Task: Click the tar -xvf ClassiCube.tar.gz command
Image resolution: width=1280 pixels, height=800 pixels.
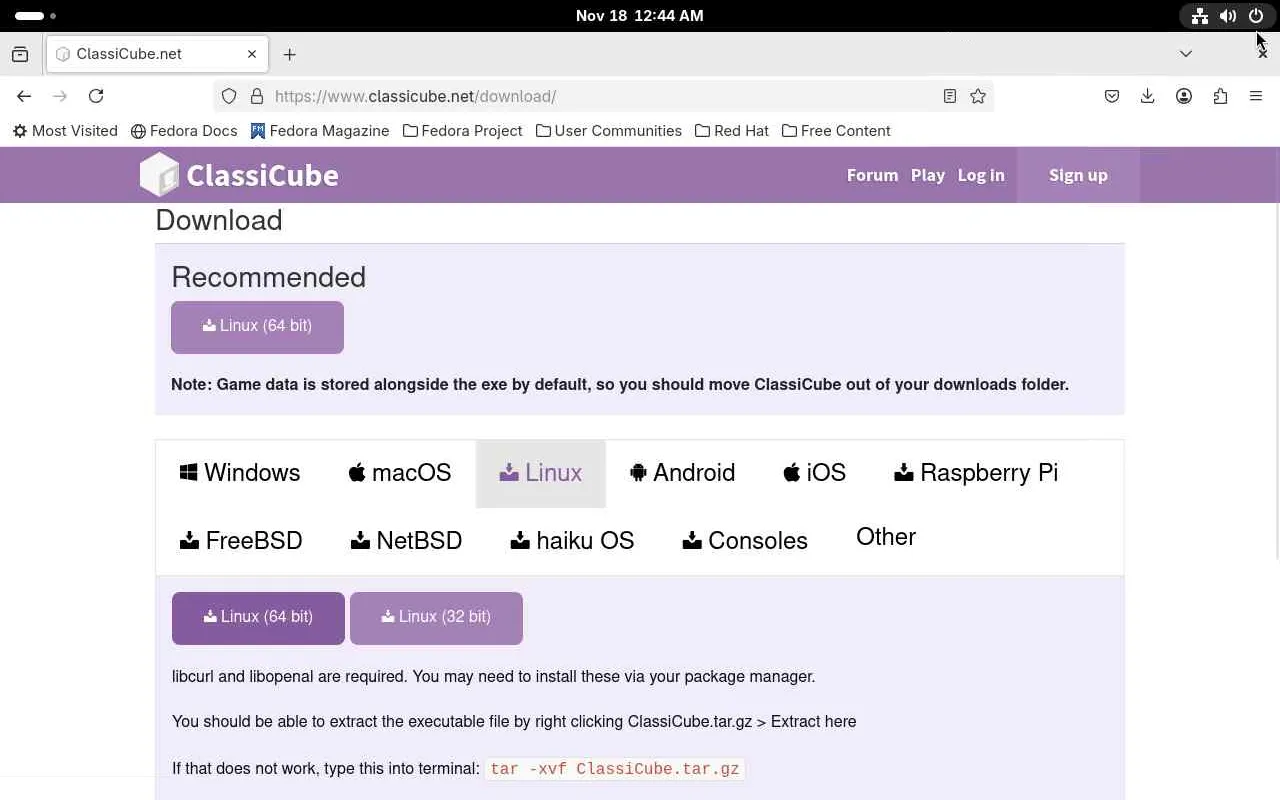Action: pos(615,769)
